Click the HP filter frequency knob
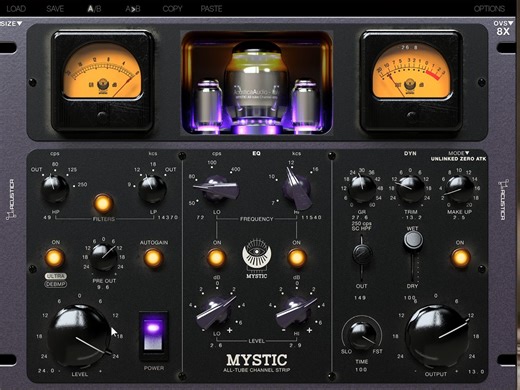Image resolution: width=520 pixels, height=390 pixels. click(55, 189)
